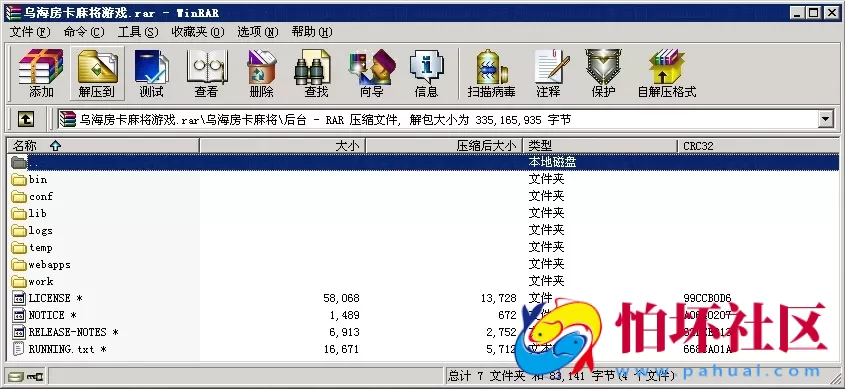Sort by the 大小 column header
This screenshot has height=389, width=845.
click(x=282, y=146)
